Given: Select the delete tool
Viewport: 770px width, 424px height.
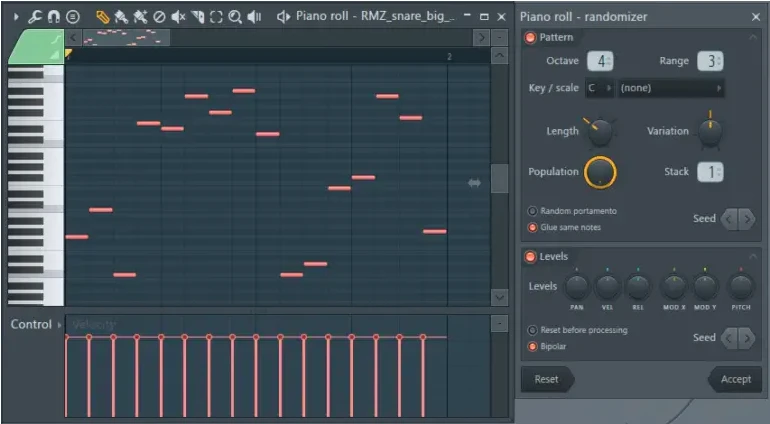Looking at the screenshot, I should [159, 16].
